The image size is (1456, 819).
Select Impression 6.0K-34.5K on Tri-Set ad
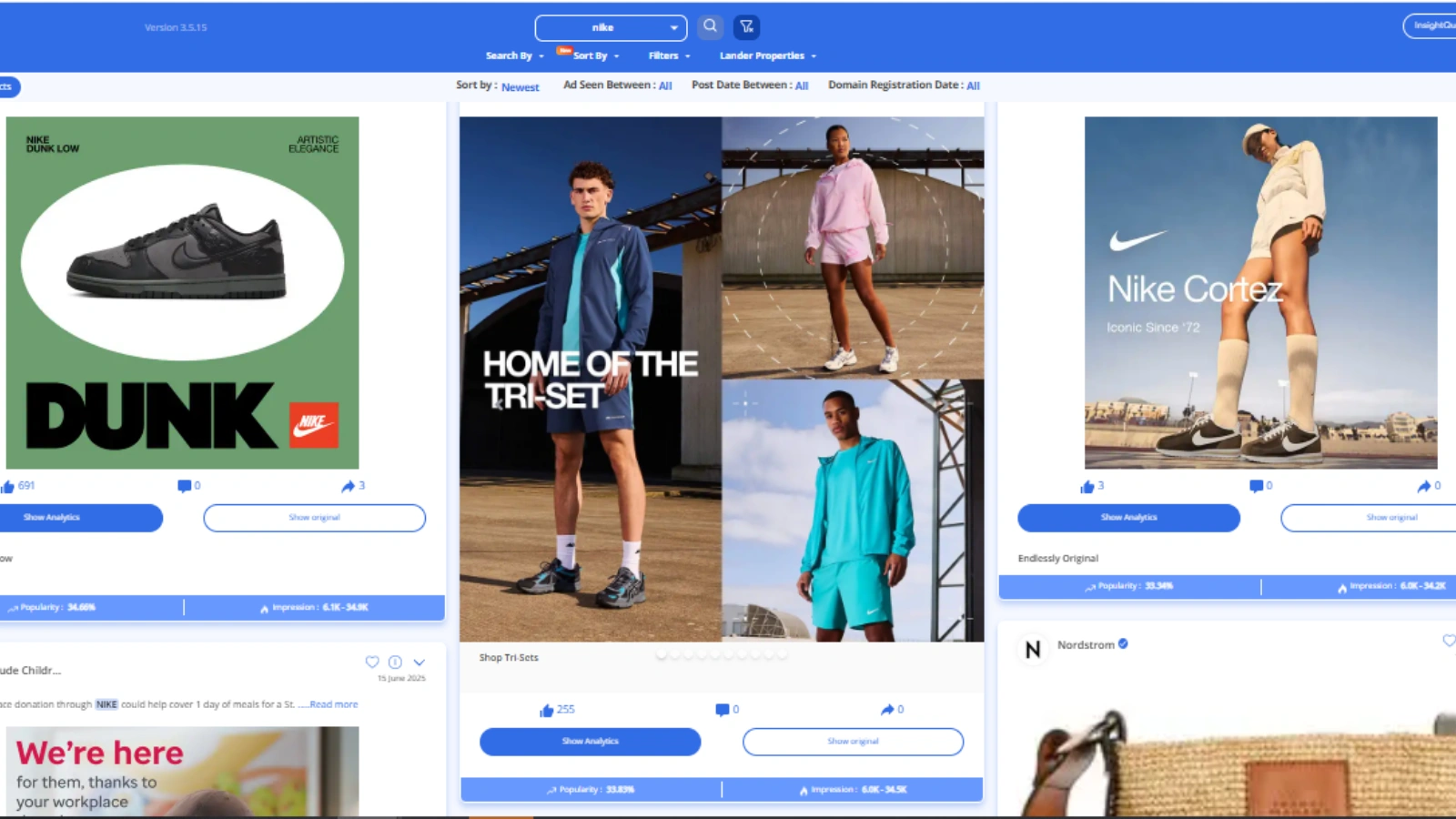pos(853,790)
